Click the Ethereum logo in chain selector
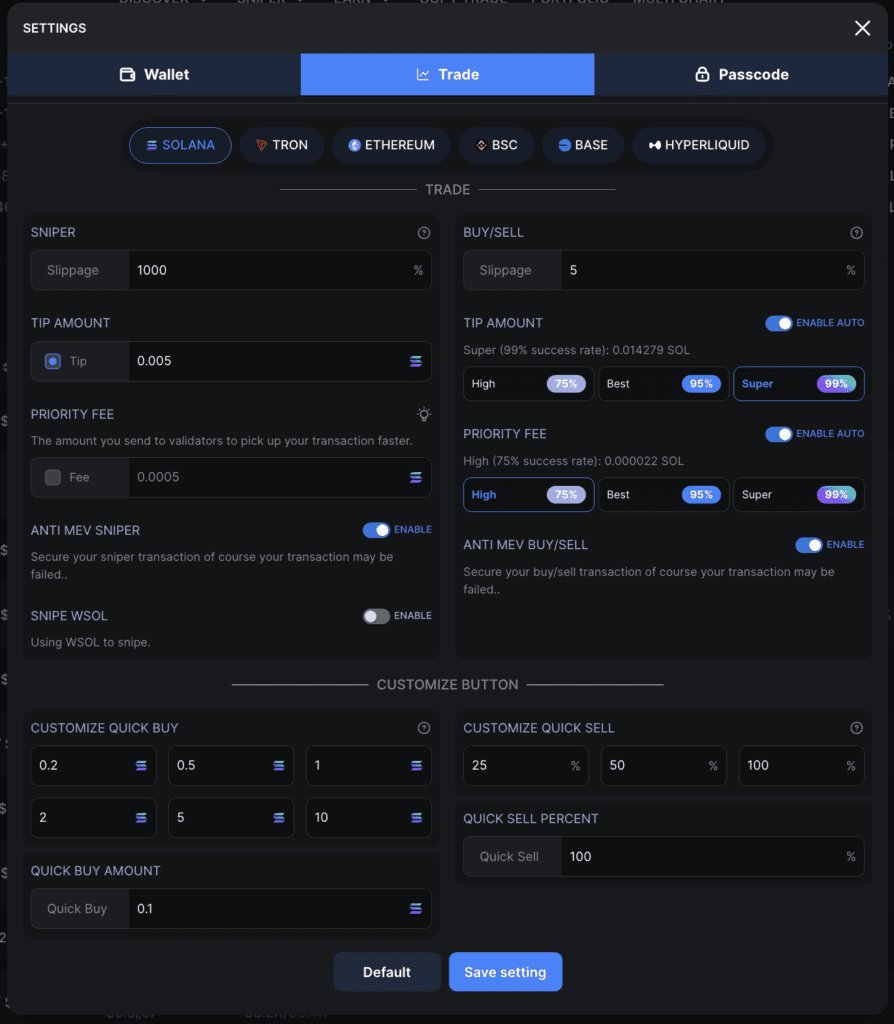 (x=354, y=145)
